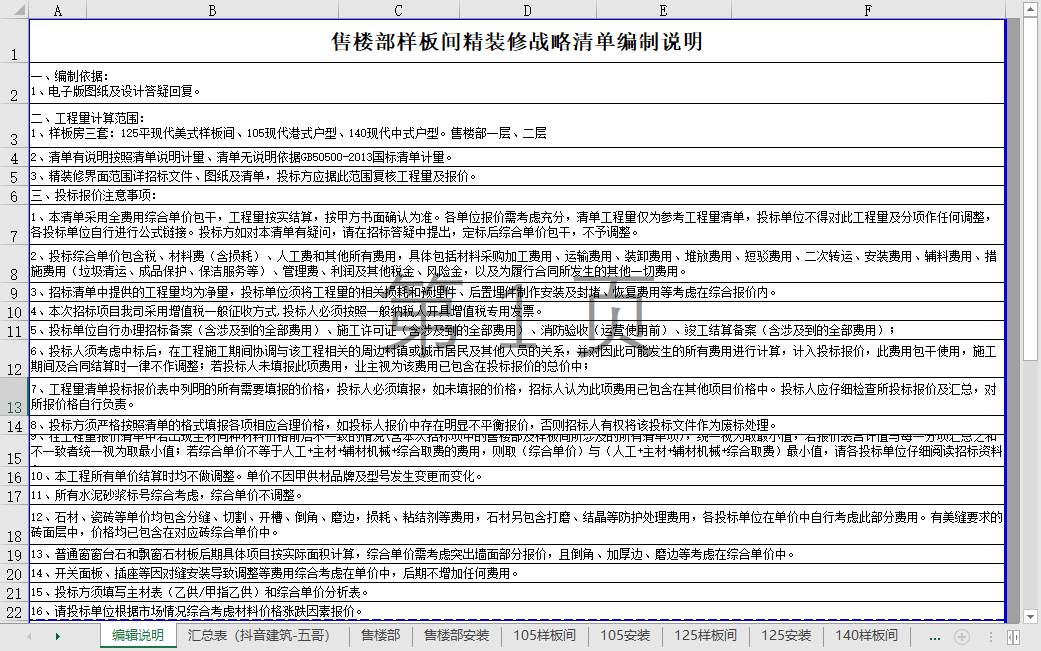Select row 1 header
This screenshot has width=1041, height=651.
coord(14,41)
